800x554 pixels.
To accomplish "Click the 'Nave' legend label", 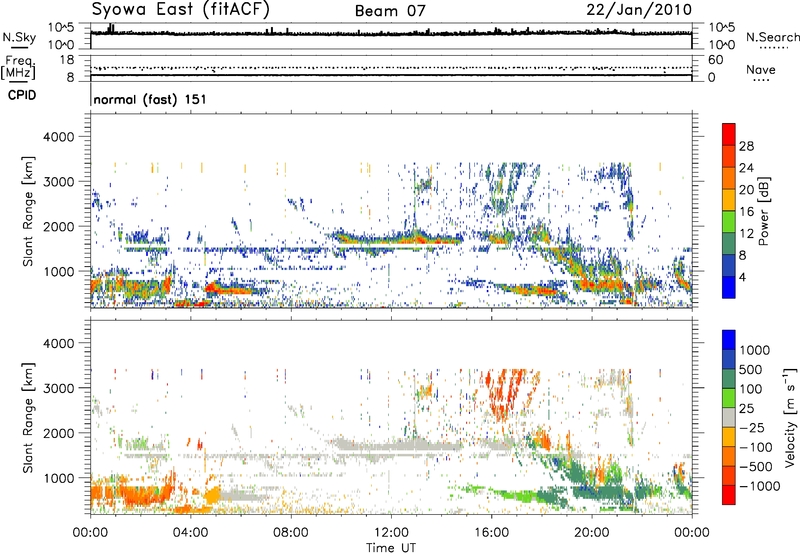I will (x=760, y=69).
